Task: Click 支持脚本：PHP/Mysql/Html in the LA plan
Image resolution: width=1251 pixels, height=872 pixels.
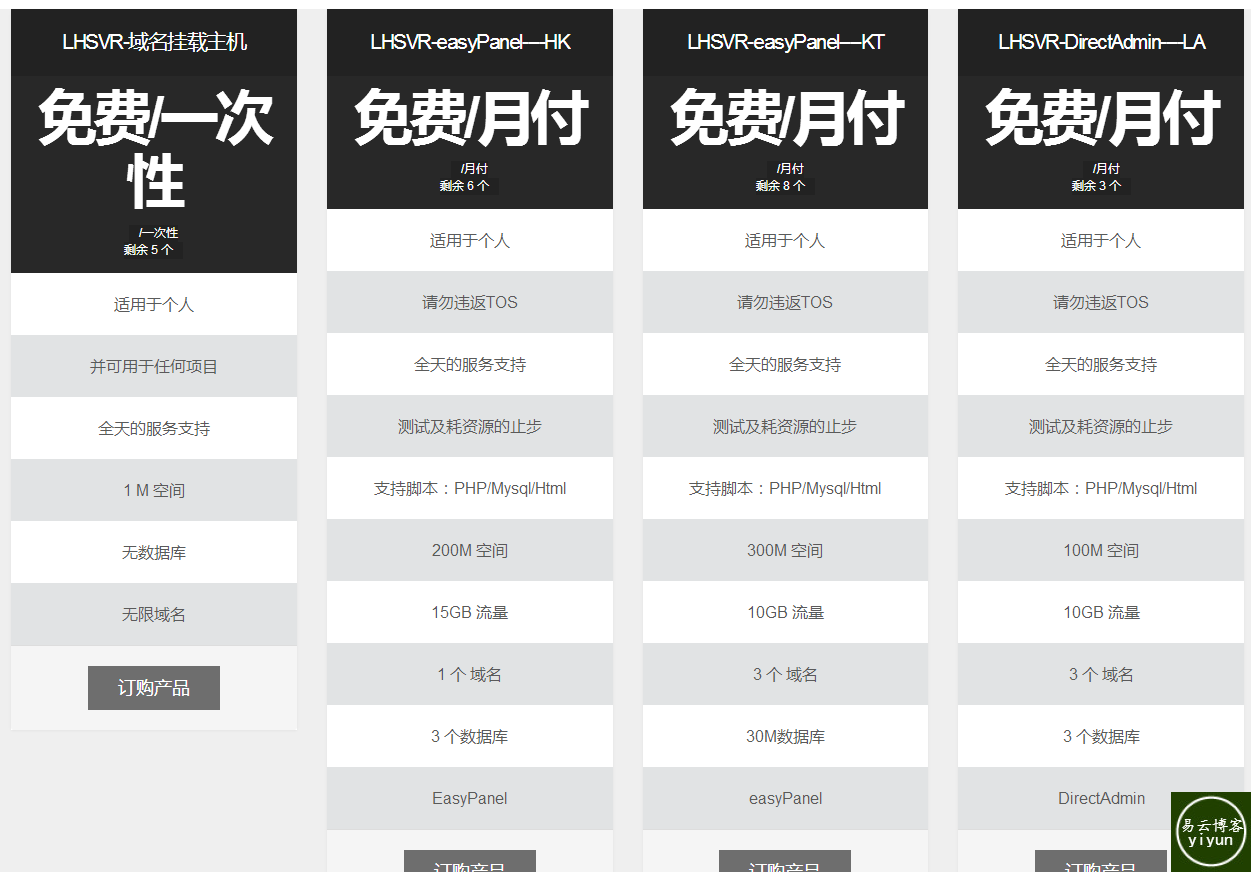Action: pos(1101,488)
